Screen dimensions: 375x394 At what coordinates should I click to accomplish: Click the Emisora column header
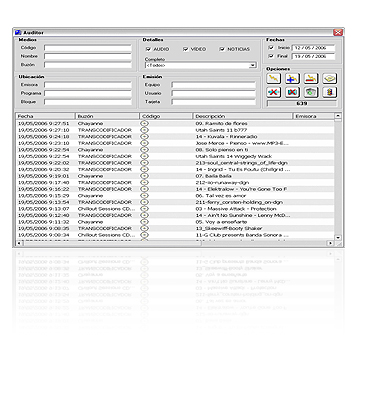click(x=313, y=116)
